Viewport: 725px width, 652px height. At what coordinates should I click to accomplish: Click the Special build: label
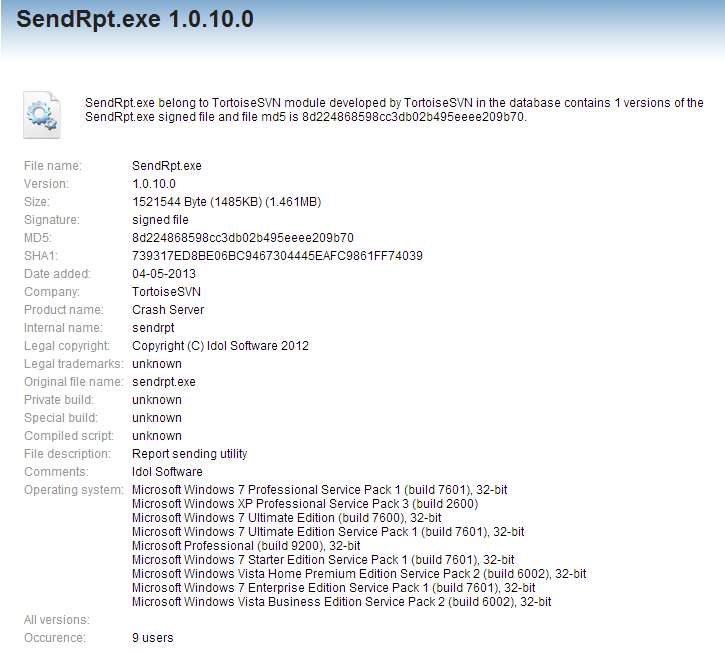[61, 418]
